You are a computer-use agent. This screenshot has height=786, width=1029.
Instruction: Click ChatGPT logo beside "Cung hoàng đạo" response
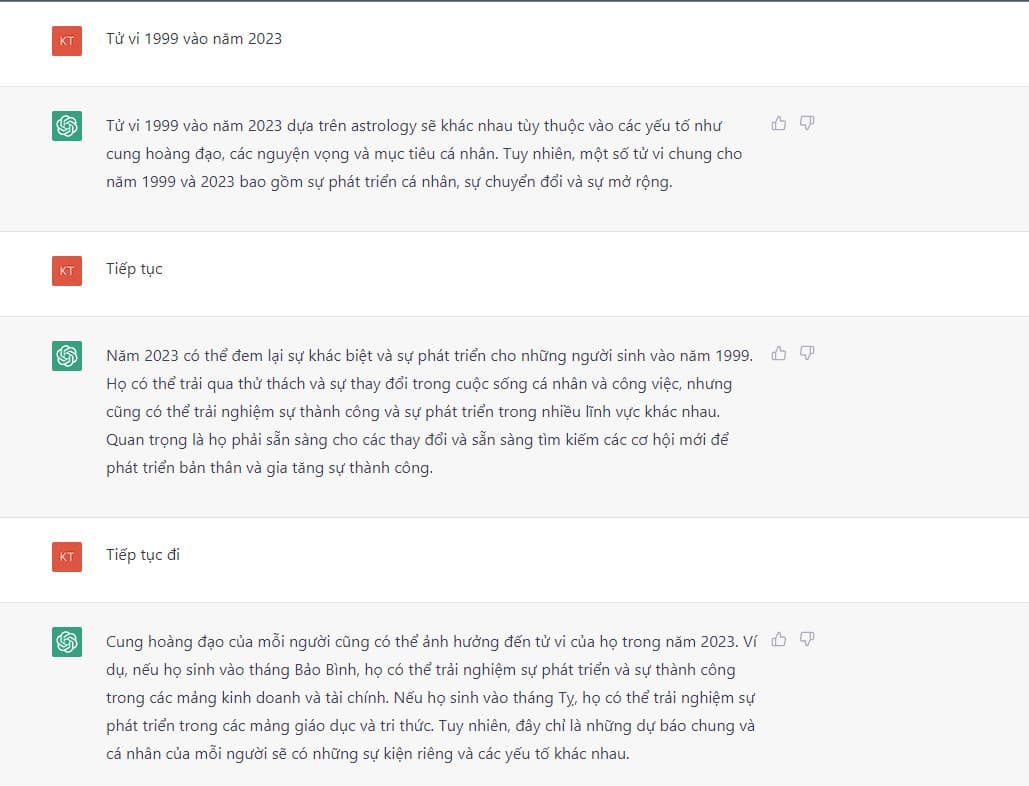point(67,641)
